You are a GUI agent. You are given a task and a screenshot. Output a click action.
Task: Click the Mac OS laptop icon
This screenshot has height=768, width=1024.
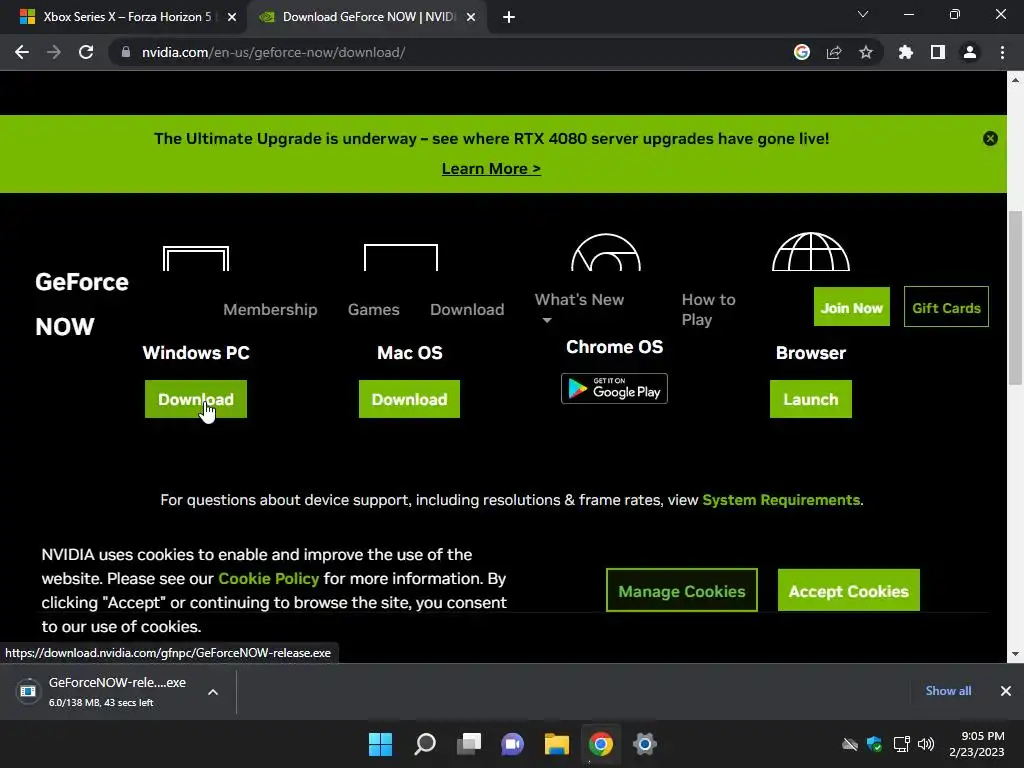(x=401, y=257)
